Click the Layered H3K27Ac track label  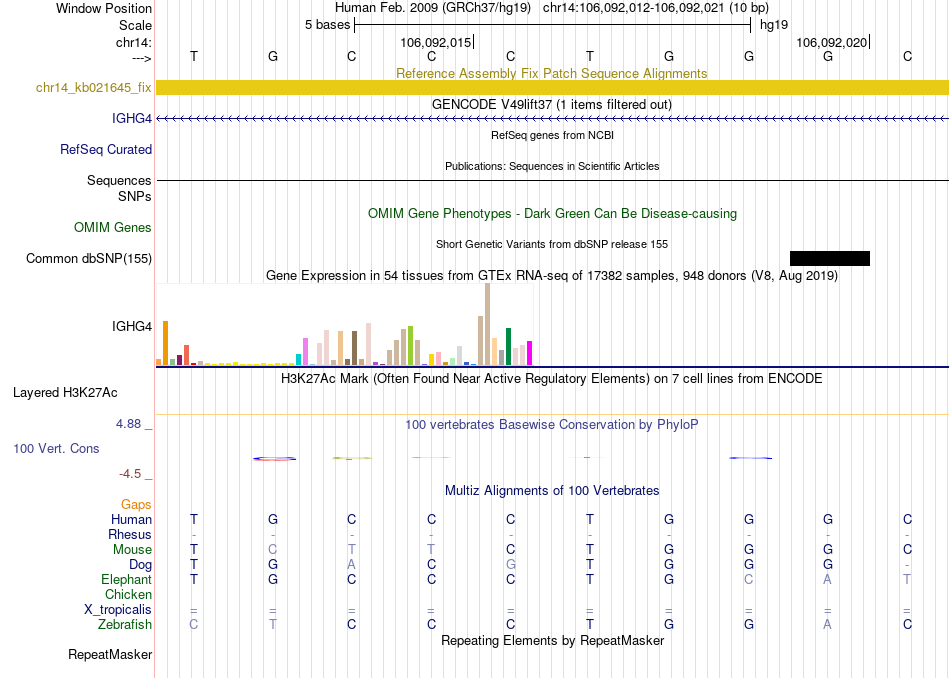pyautogui.click(x=65, y=393)
